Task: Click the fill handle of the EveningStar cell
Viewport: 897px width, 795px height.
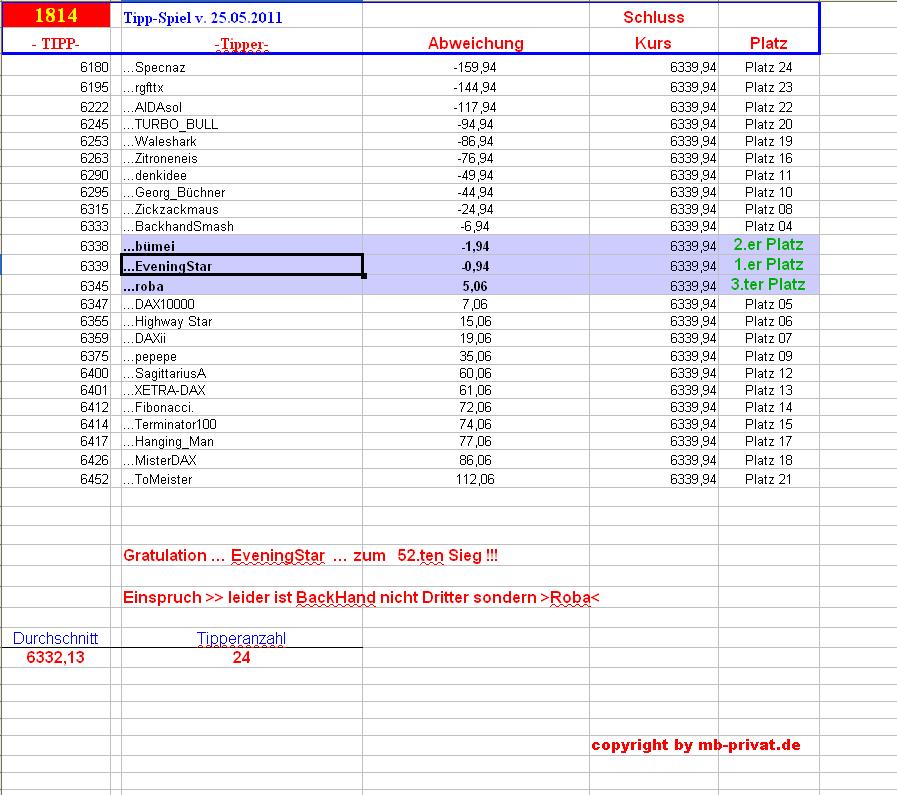Action: point(364,276)
